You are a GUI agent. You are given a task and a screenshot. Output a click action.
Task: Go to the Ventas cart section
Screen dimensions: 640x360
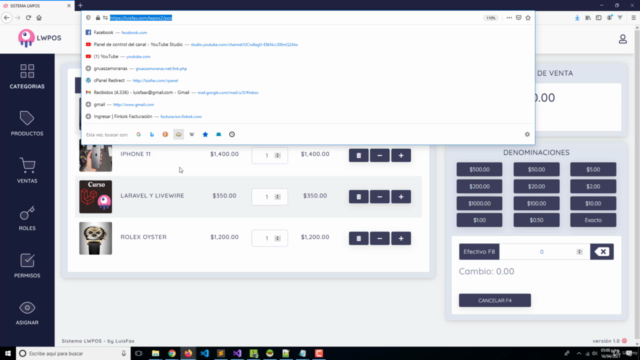coord(27,171)
